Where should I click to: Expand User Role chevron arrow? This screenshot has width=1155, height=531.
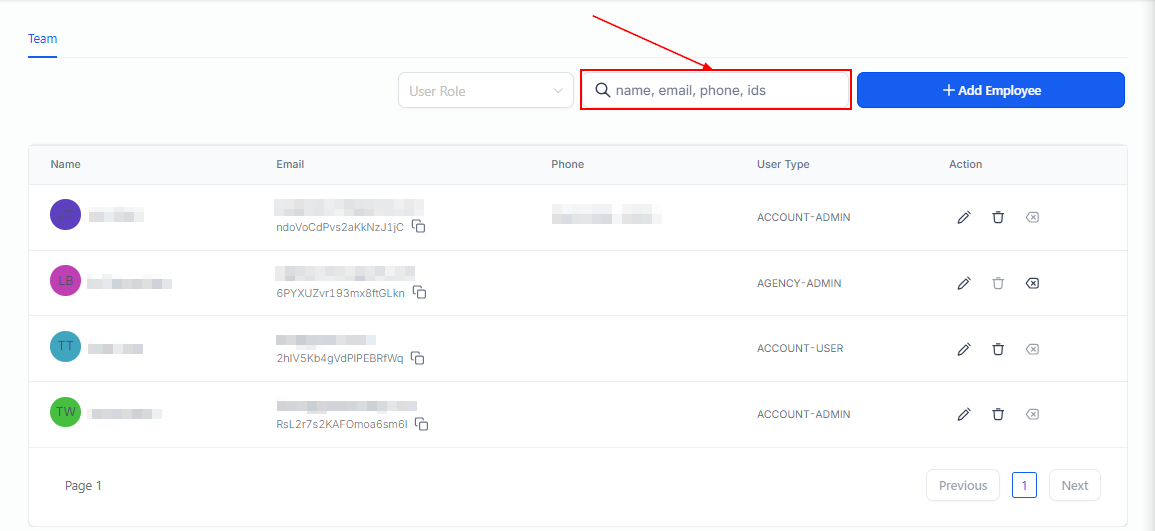coord(558,91)
